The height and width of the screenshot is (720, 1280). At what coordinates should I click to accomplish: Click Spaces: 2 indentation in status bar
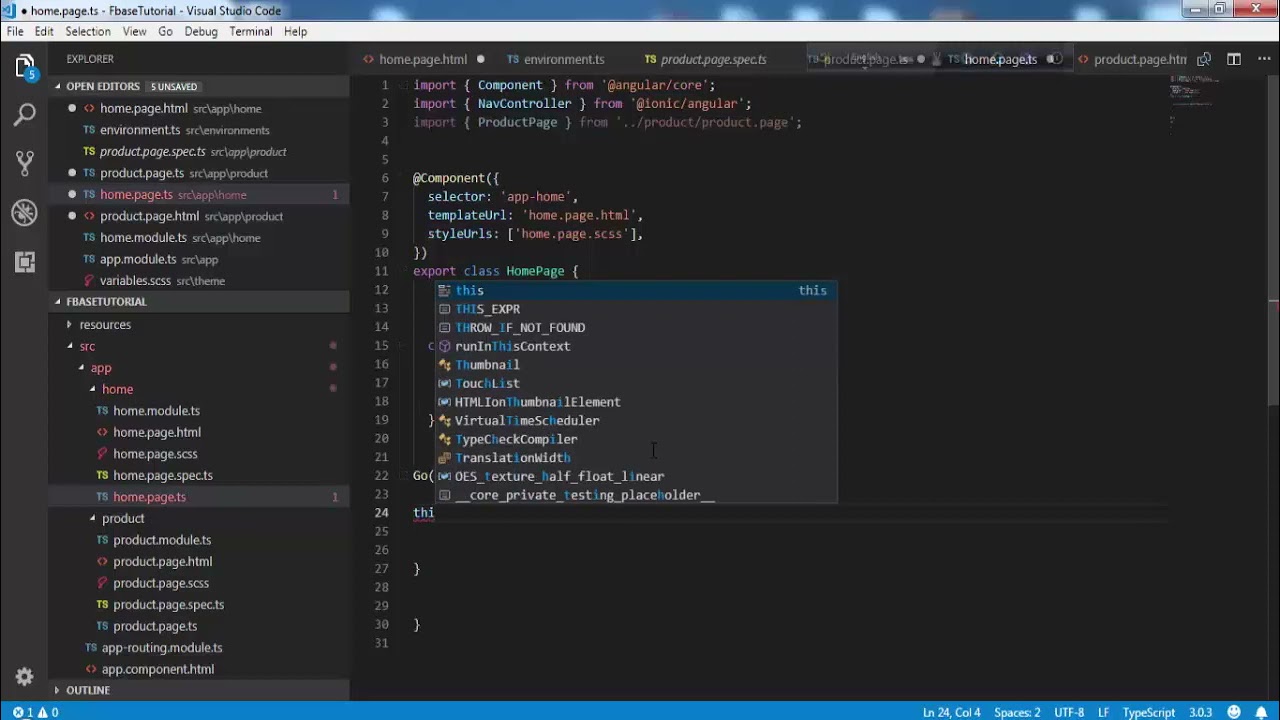tap(1017, 712)
